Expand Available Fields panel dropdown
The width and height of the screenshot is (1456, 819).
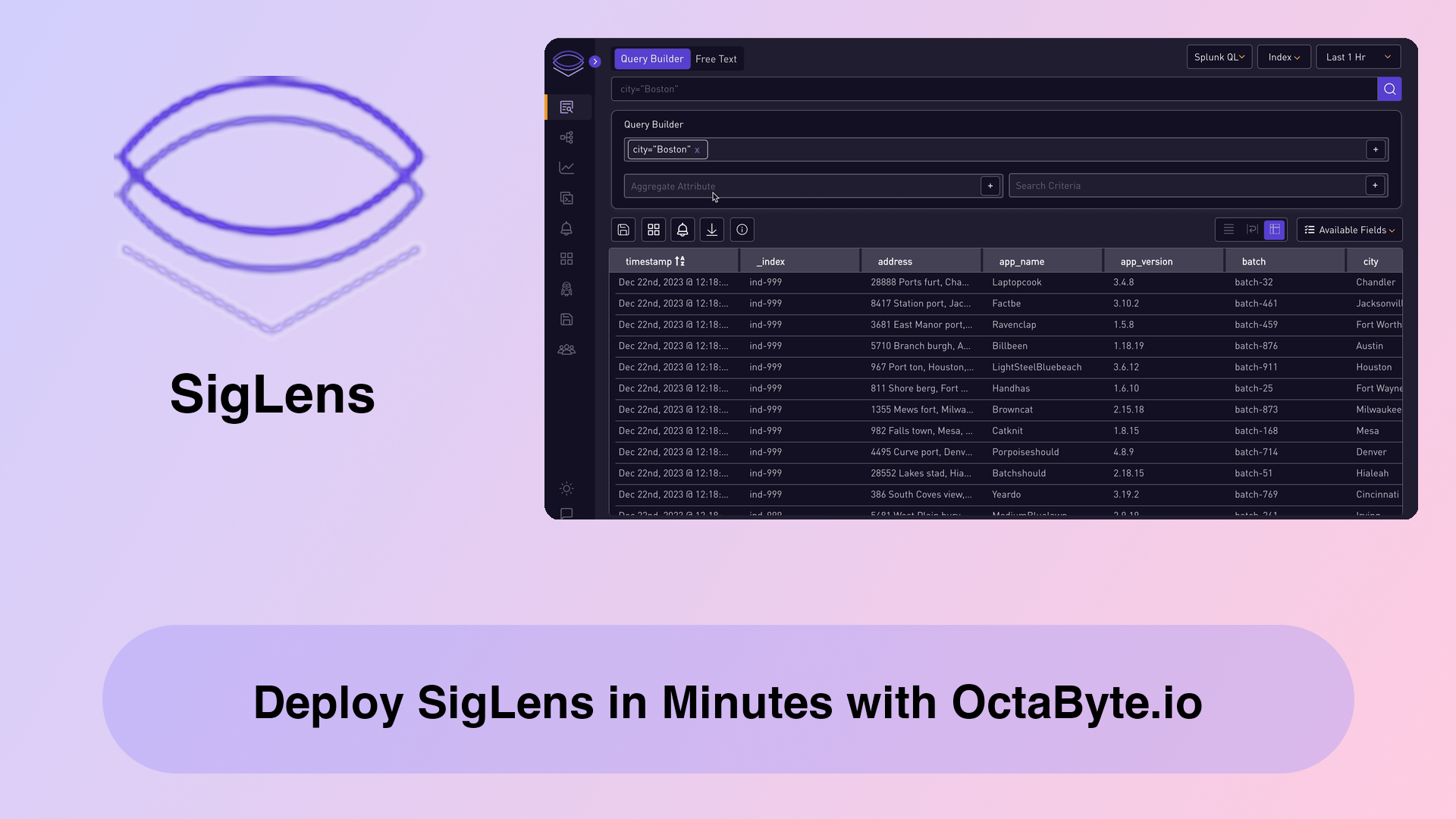click(x=1349, y=229)
